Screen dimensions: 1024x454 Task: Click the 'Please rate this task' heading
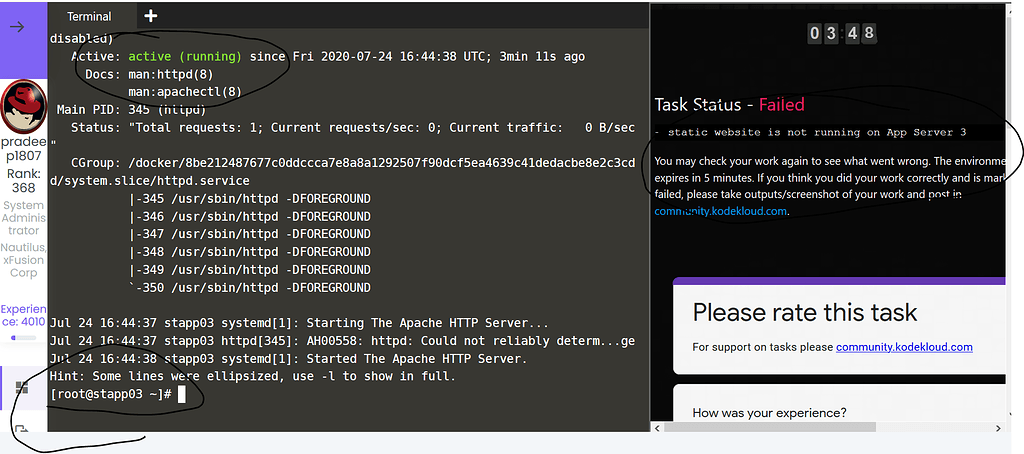point(804,312)
